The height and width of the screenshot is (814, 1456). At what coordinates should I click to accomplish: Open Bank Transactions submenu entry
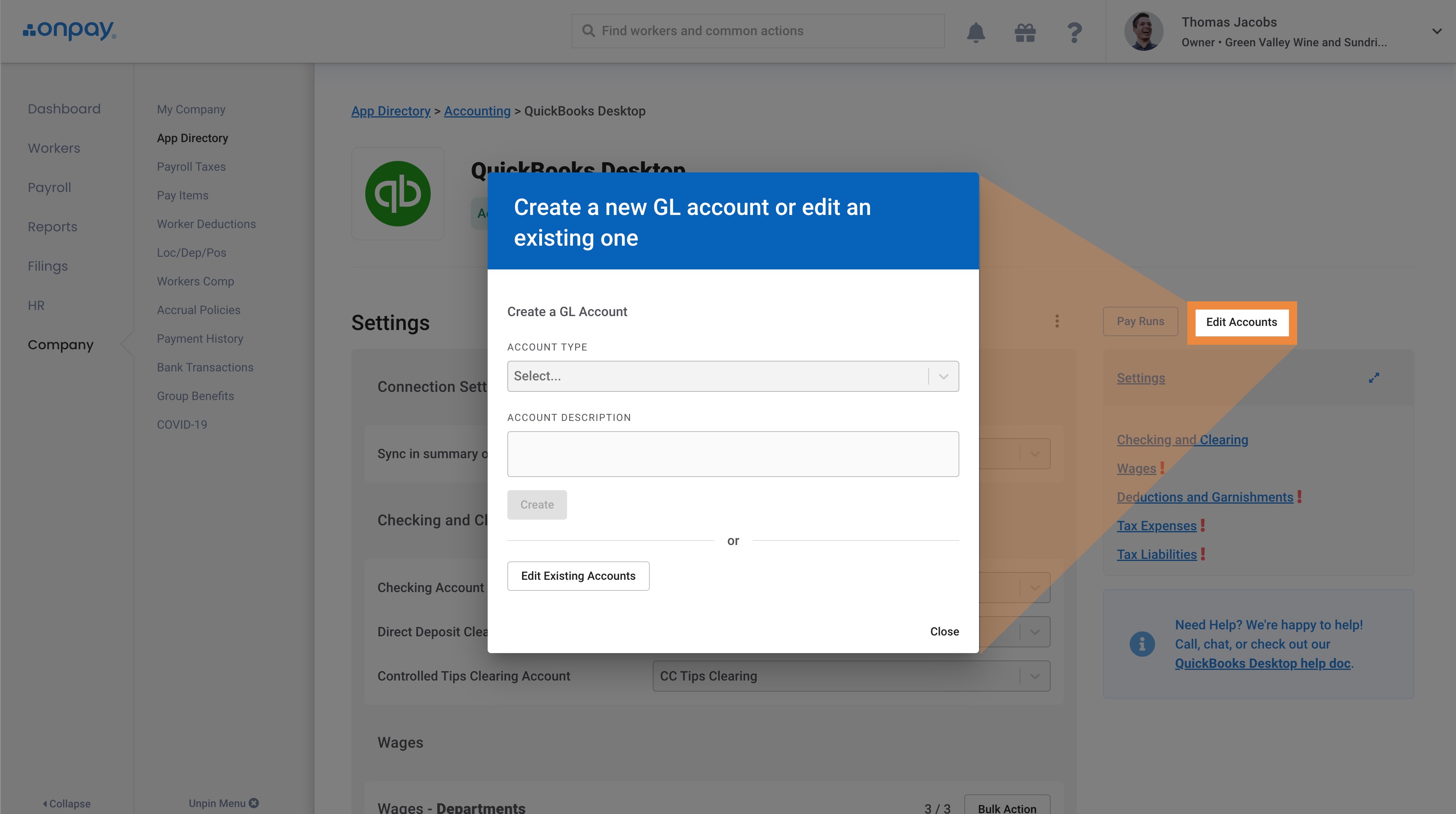[205, 367]
